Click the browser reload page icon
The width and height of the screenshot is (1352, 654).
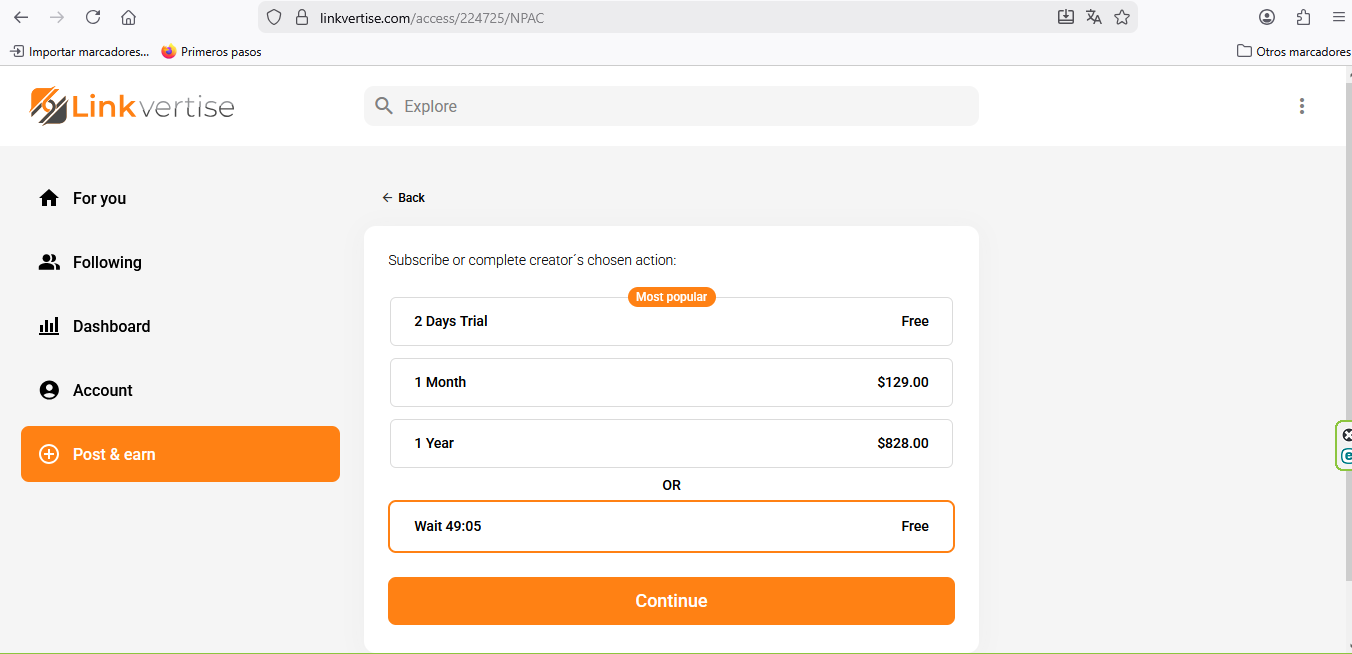pos(93,17)
